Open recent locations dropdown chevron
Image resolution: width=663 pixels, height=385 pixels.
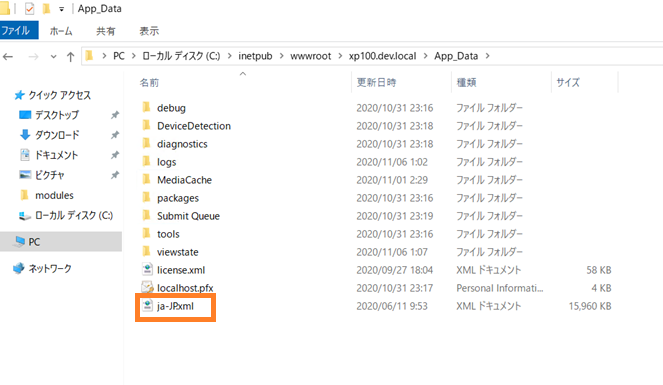tap(53, 56)
